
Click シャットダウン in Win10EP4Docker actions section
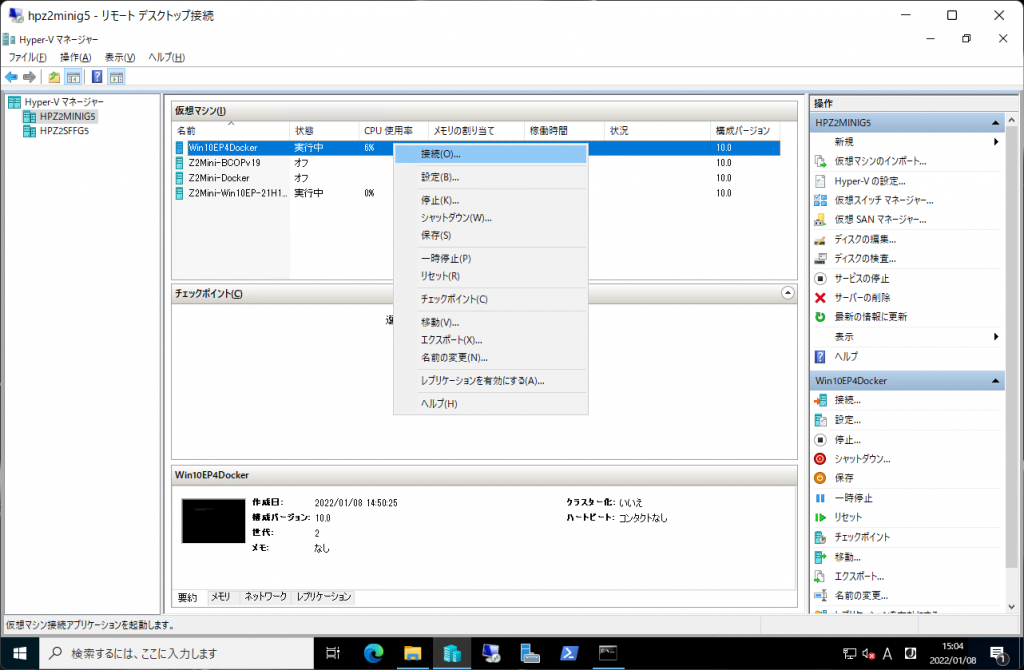[x=862, y=459]
